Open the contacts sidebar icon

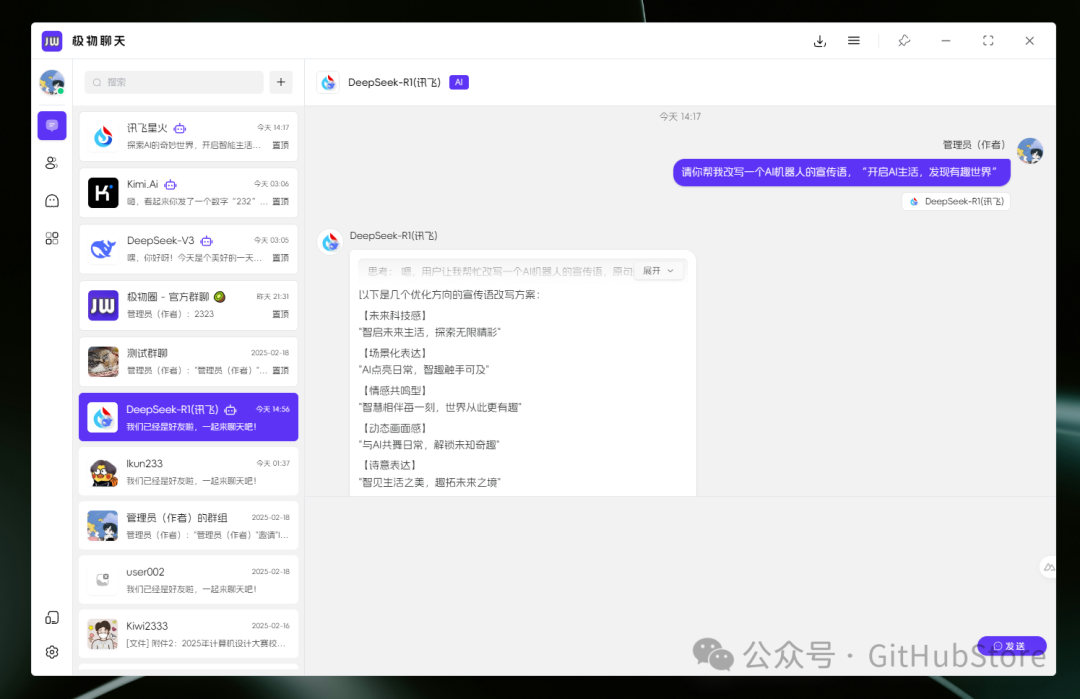click(52, 163)
